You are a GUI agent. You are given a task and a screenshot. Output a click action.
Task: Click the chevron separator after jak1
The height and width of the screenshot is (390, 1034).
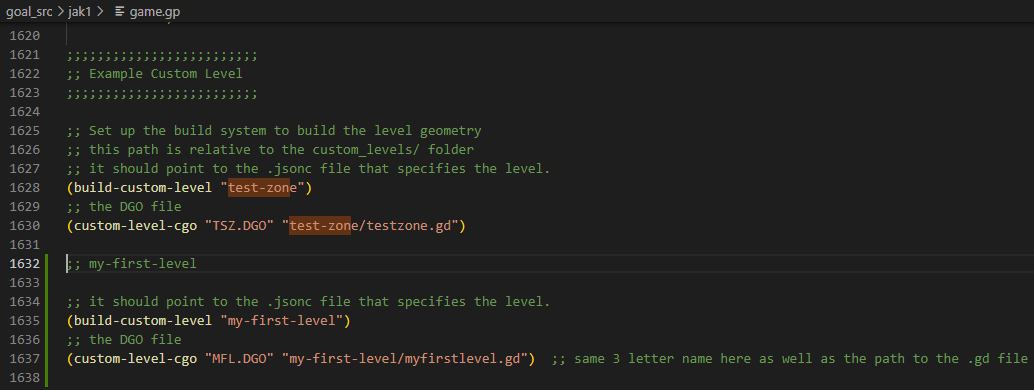[100, 12]
